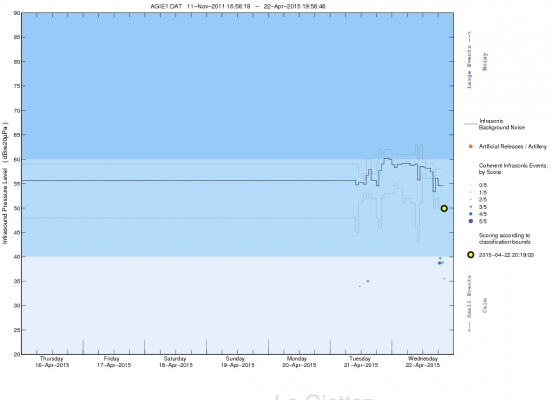Click the 4/5 score legend dot
The height and width of the screenshot is (400, 552).
coord(471,214)
